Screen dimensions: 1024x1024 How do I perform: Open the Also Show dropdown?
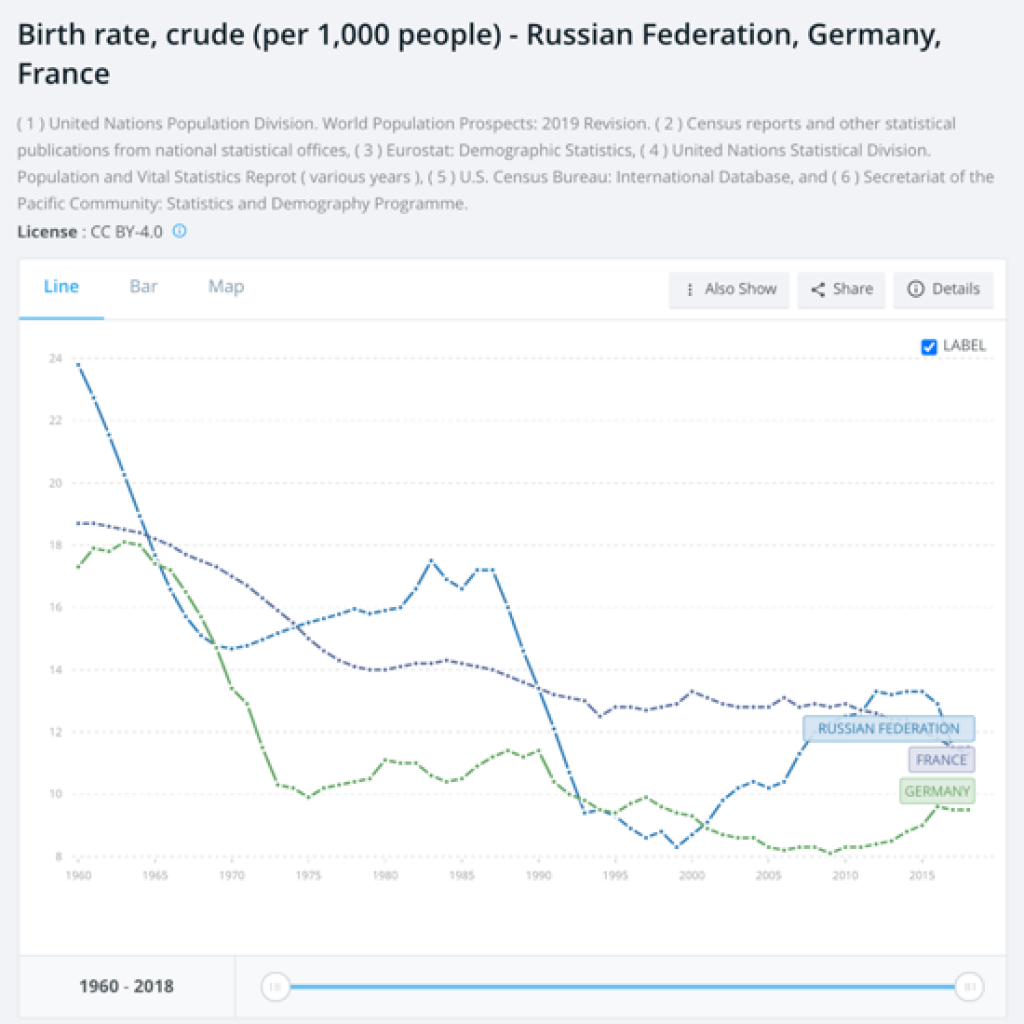click(x=729, y=289)
